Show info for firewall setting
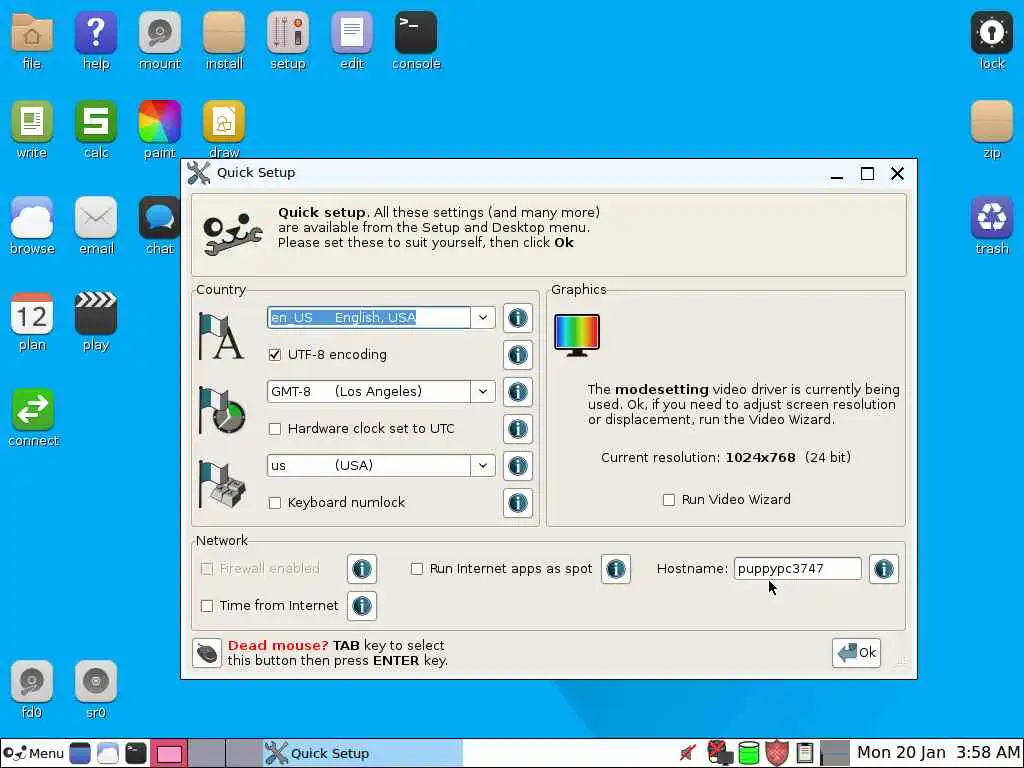Viewport: 1024px width, 768px height. tap(362, 569)
